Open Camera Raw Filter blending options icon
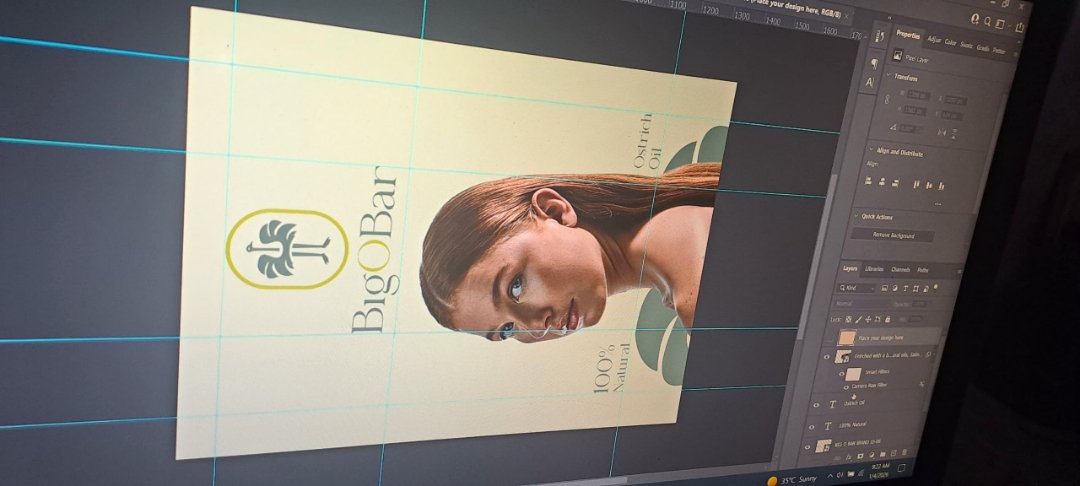This screenshot has width=1080, height=486. click(922, 383)
